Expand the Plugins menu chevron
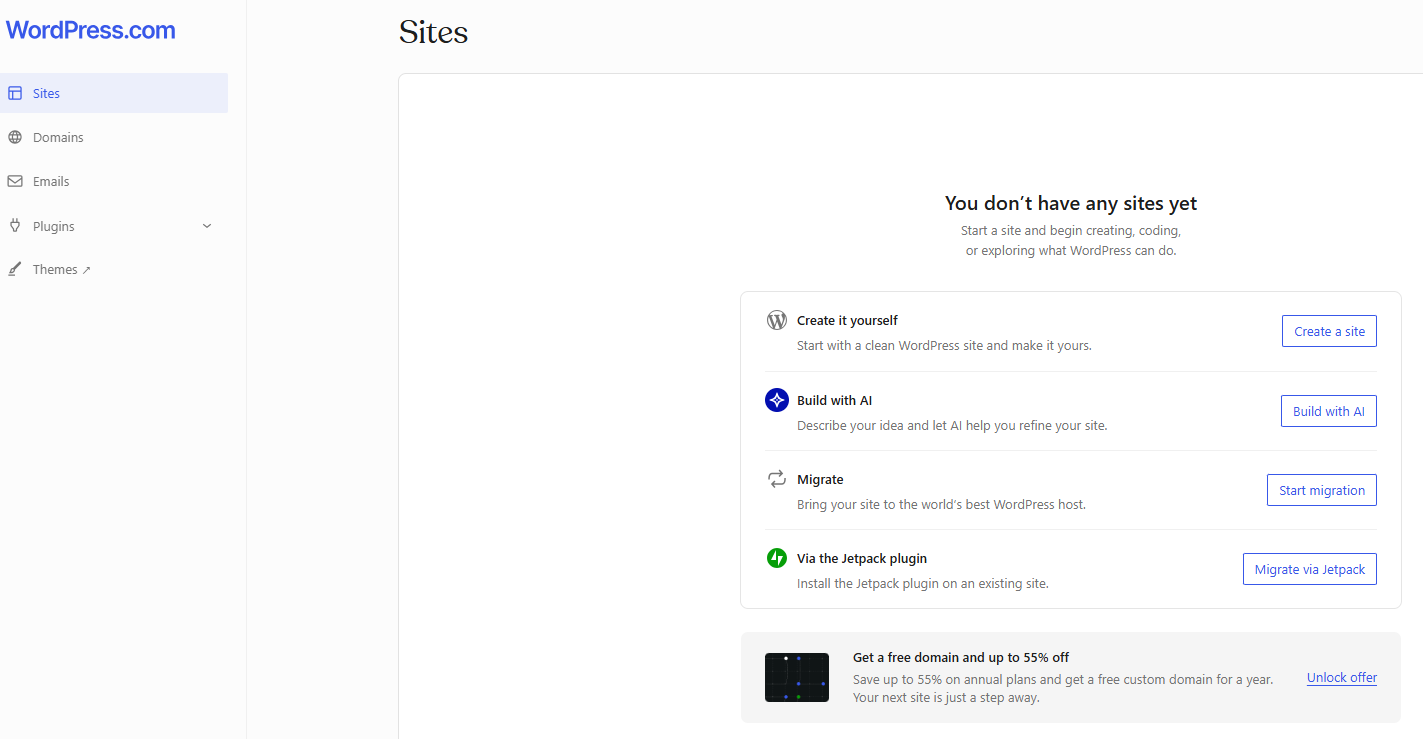 (207, 226)
